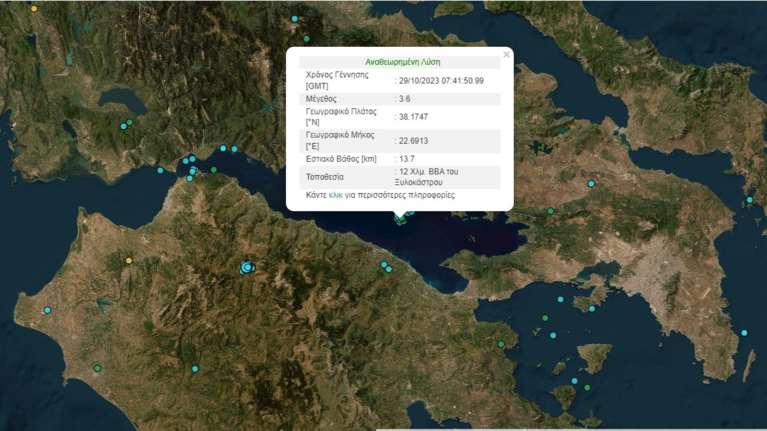
Task: Click the Γεωγραφικό Μήκος label
Action: [340, 141]
